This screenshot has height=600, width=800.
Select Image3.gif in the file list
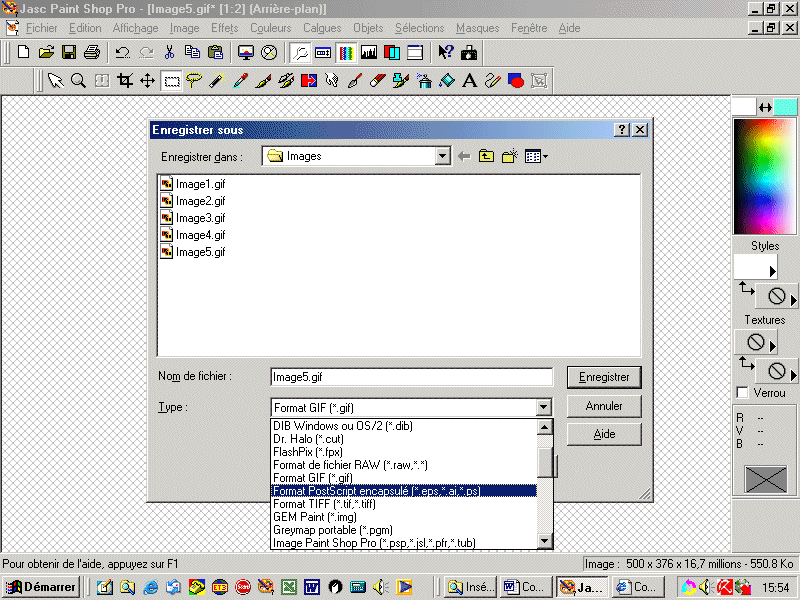[x=193, y=218]
